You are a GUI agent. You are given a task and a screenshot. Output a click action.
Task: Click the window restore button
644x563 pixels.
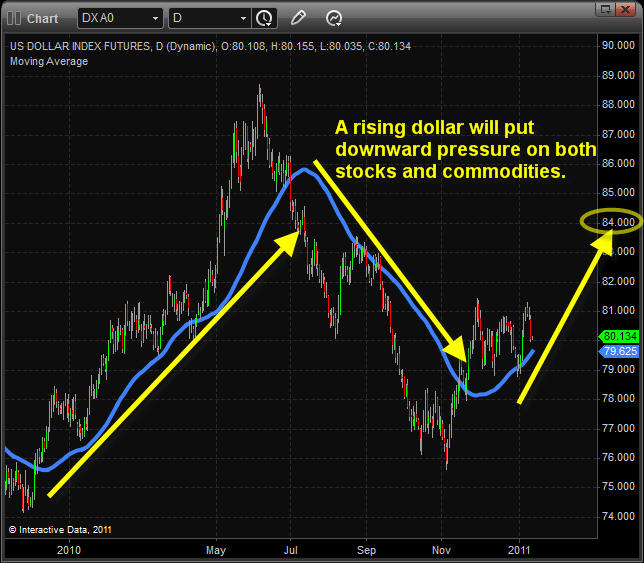click(x=605, y=9)
